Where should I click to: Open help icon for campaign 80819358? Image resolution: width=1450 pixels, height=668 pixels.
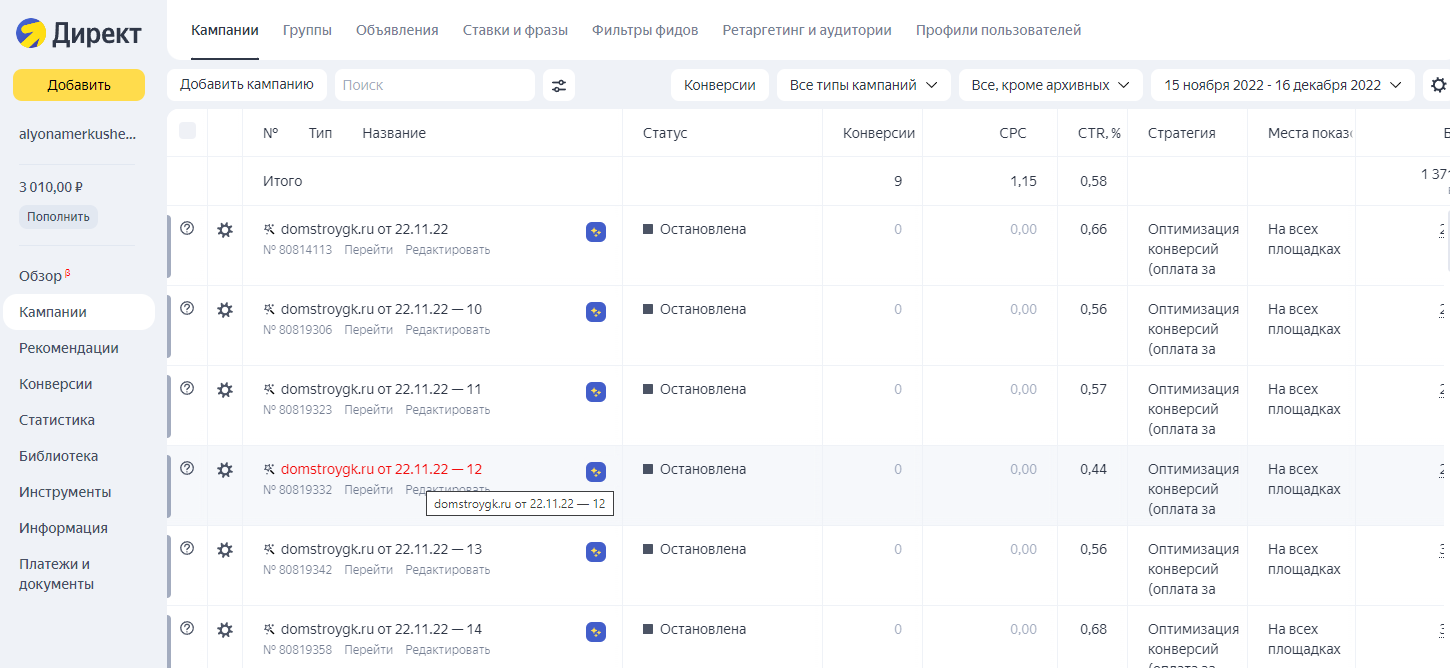tap(187, 628)
